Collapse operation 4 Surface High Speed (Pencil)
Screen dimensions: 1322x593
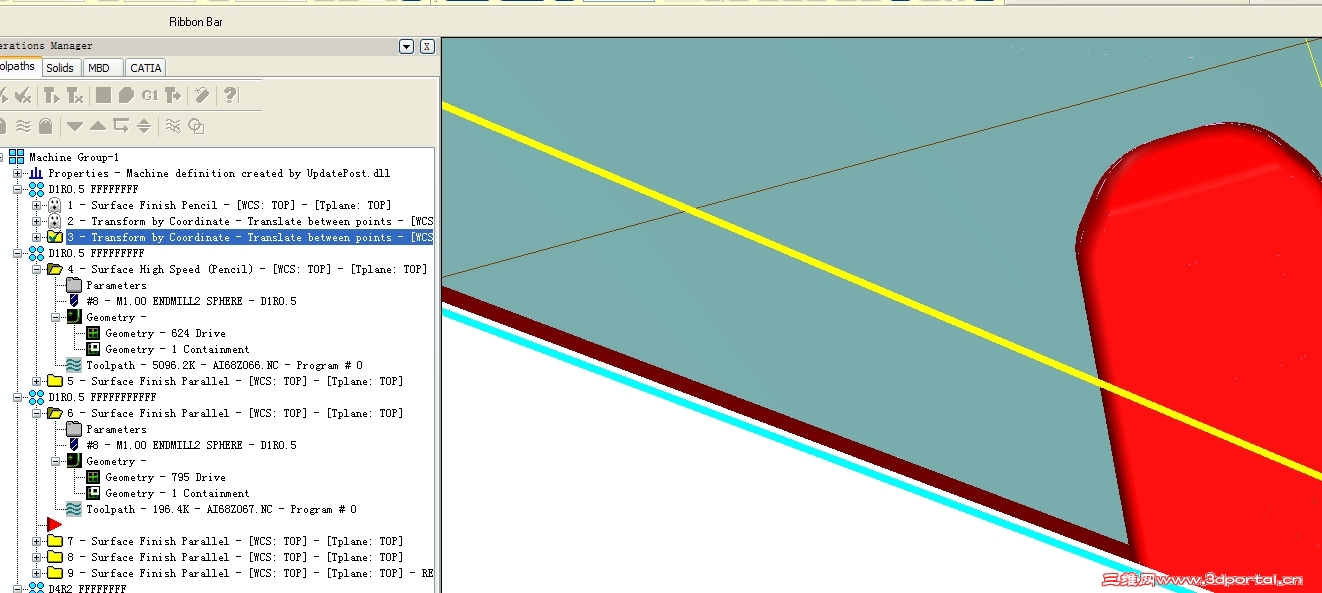click(x=36, y=269)
